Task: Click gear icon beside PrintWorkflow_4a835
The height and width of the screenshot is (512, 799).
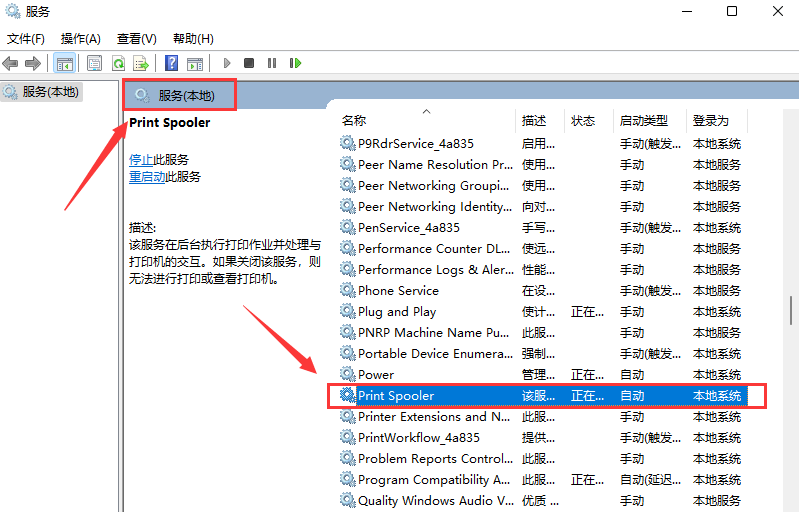Action: [348, 438]
